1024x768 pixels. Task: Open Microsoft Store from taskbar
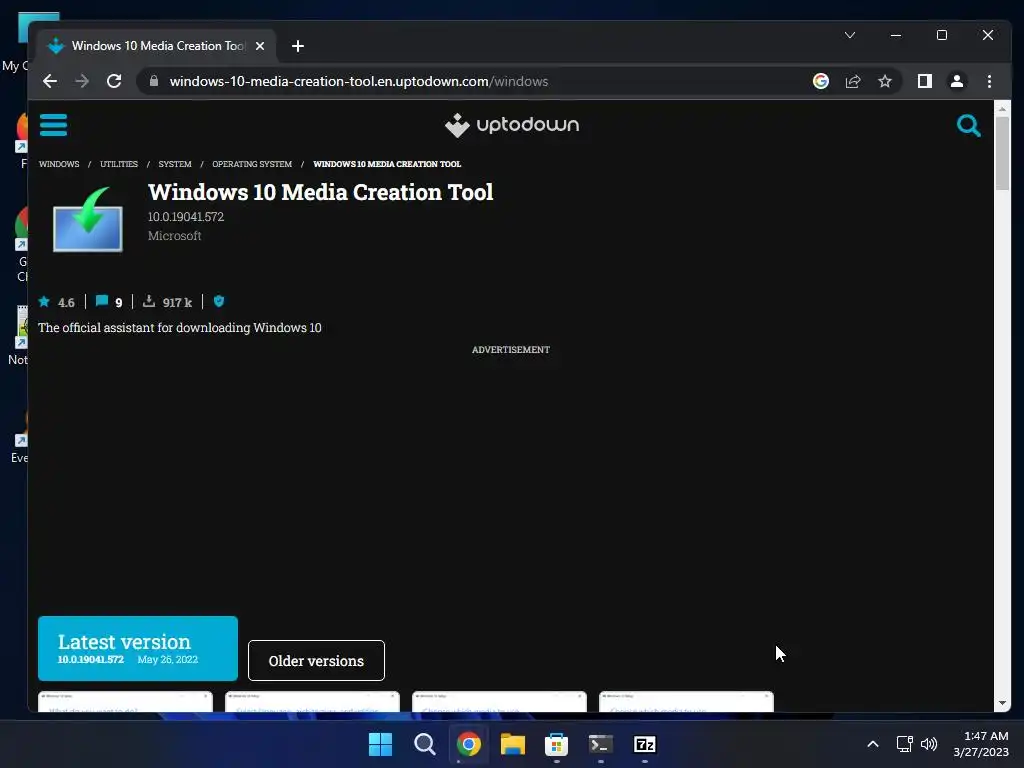click(556, 744)
